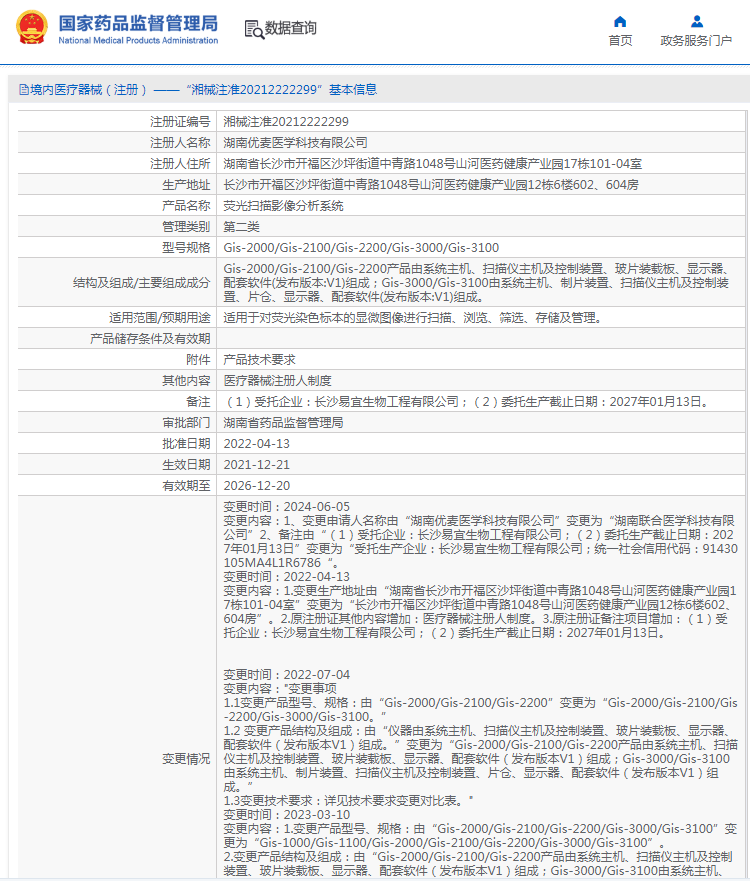This screenshot has height=881, width=750.
Task: Click National Medical Products Administration subtitle
Action: (x=138, y=40)
